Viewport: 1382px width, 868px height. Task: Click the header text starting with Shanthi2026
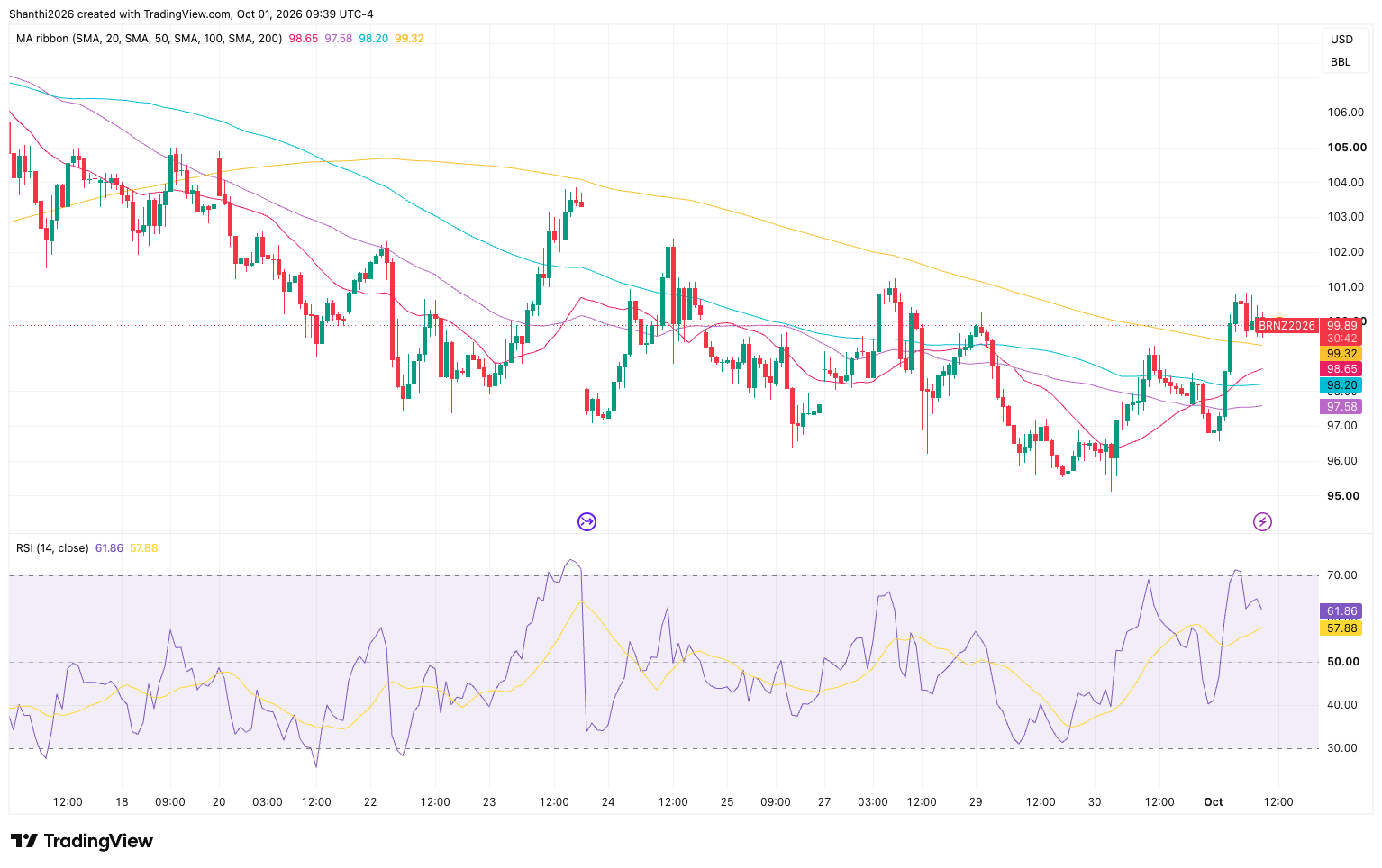click(x=191, y=14)
